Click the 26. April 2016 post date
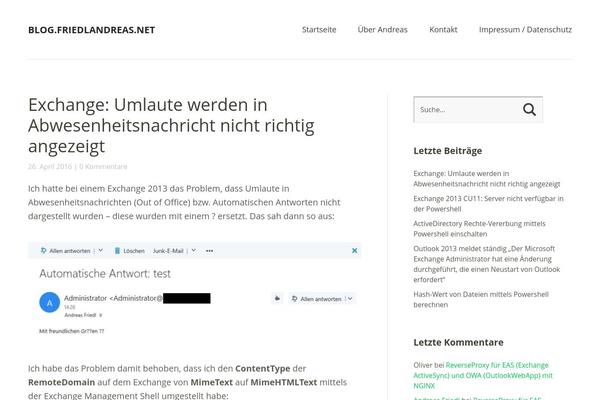This screenshot has height=400, width=600. [50, 167]
